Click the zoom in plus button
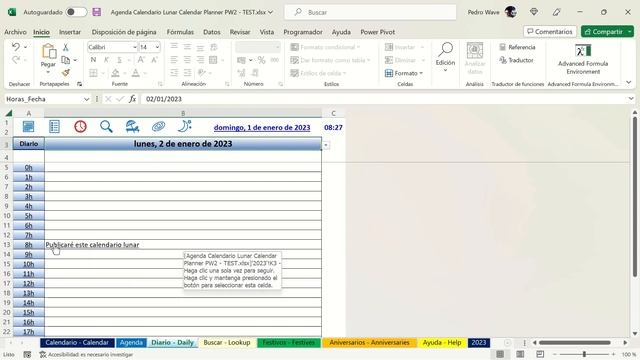Image resolution: width=640 pixels, height=360 pixels. tap(613, 354)
